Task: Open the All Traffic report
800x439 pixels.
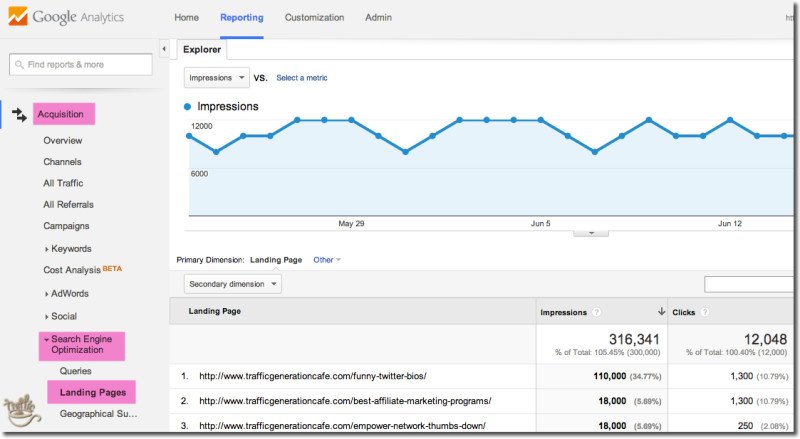Action: click(x=63, y=183)
